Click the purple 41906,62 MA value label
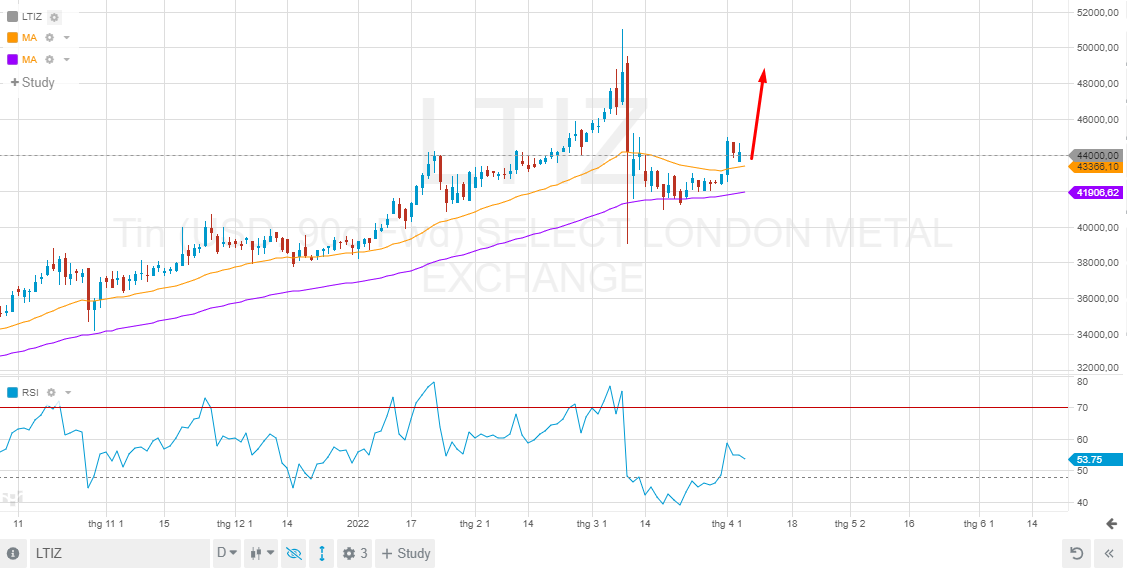This screenshot has width=1127, height=570. point(1096,192)
